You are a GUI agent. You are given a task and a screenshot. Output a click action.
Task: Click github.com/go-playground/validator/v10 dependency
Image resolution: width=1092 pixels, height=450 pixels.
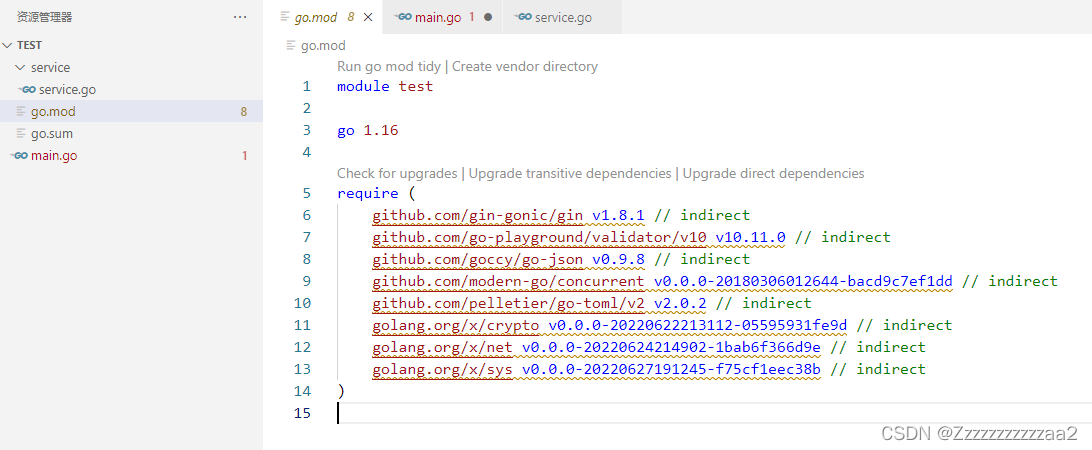coord(539,237)
